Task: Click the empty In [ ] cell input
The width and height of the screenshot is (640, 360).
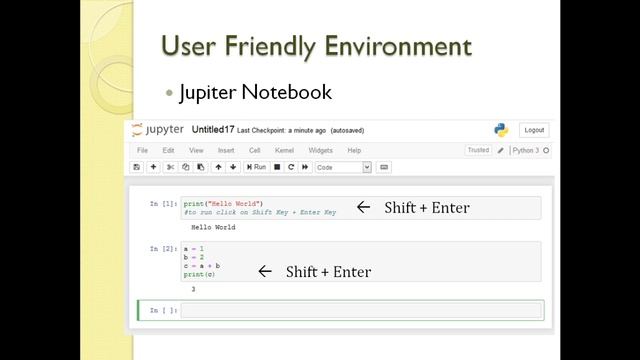Action: [x=361, y=310]
